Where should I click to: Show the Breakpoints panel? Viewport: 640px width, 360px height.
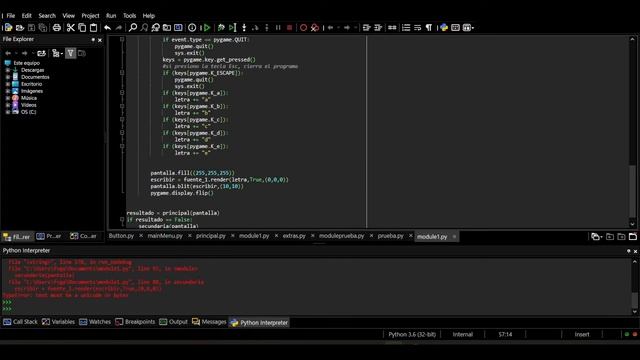135,322
